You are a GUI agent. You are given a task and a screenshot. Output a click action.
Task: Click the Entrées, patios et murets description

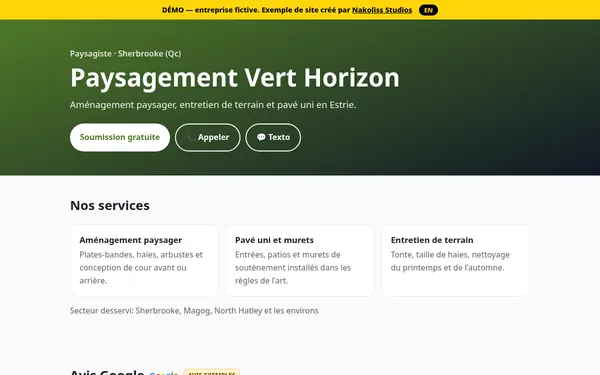pos(293,267)
